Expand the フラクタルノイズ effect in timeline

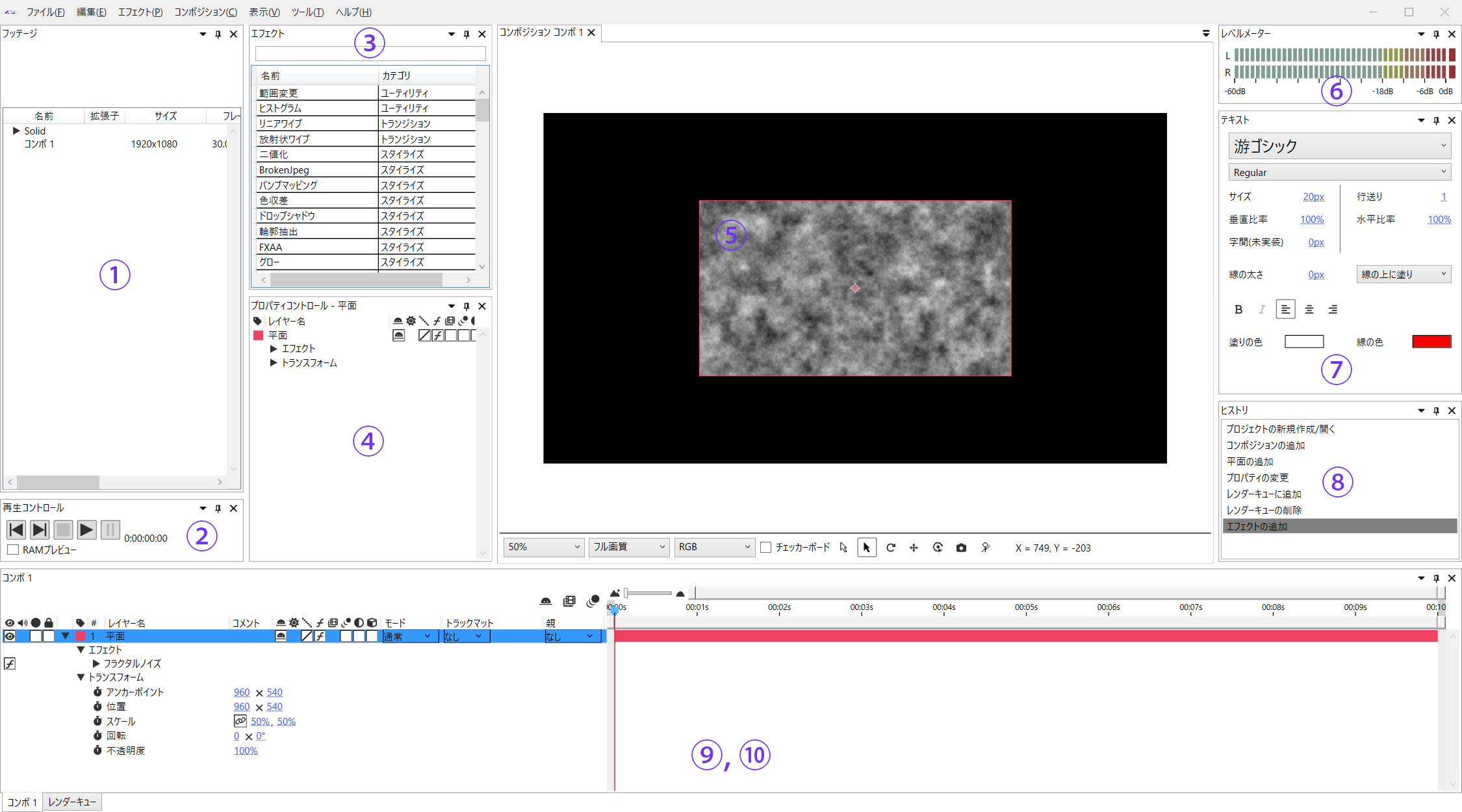tap(96, 664)
